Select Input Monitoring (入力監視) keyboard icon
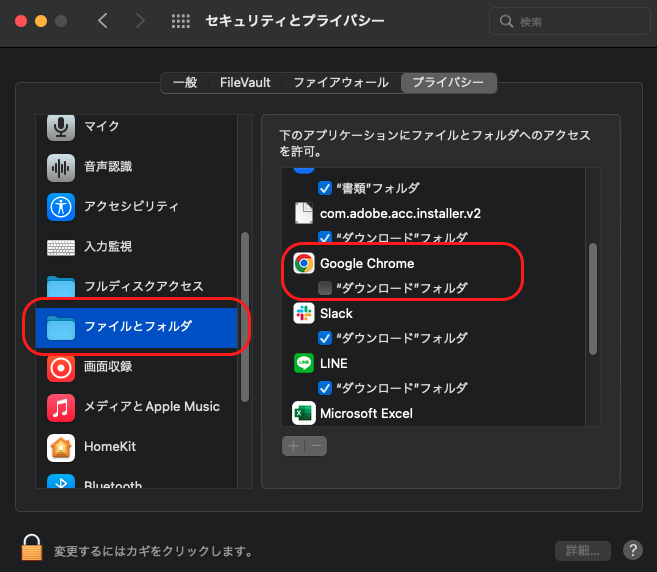The width and height of the screenshot is (657, 572). click(x=61, y=247)
